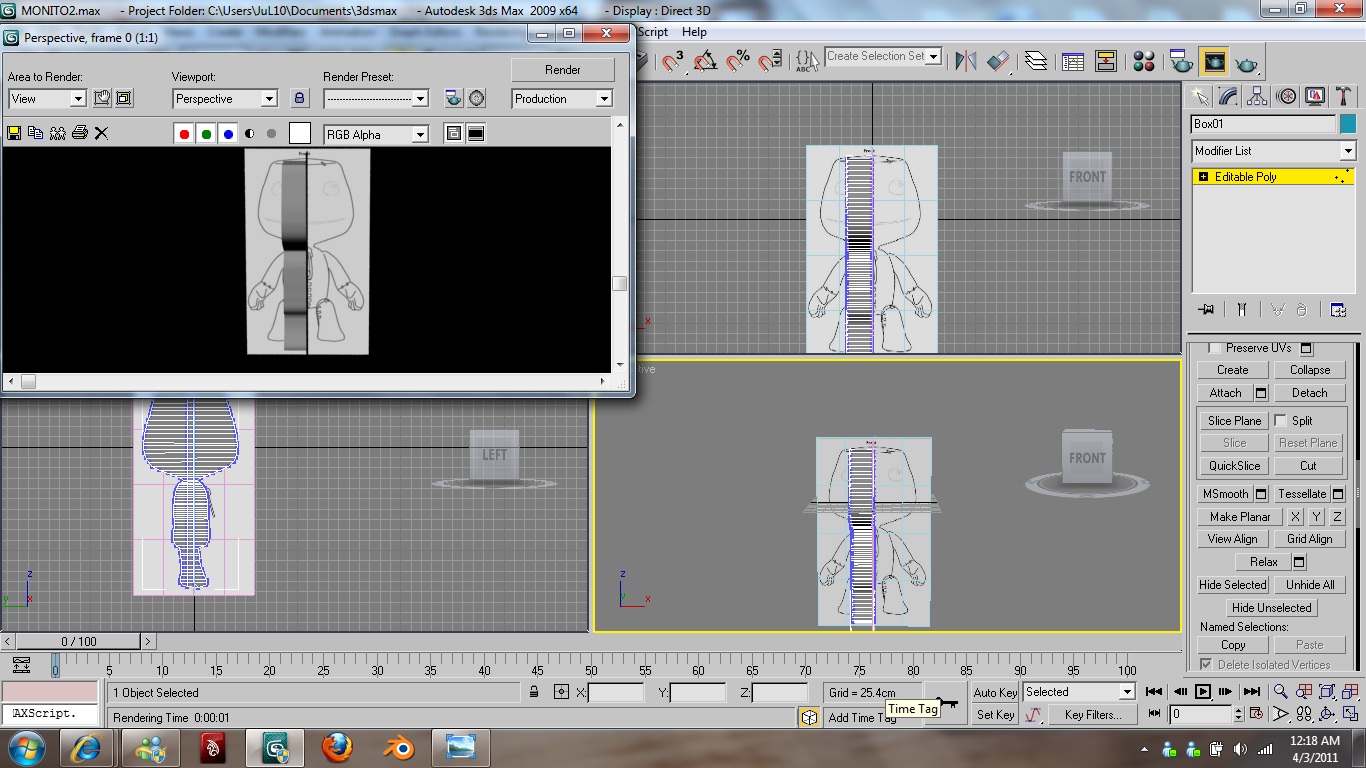Open Firefox from the taskbar

click(x=337, y=748)
